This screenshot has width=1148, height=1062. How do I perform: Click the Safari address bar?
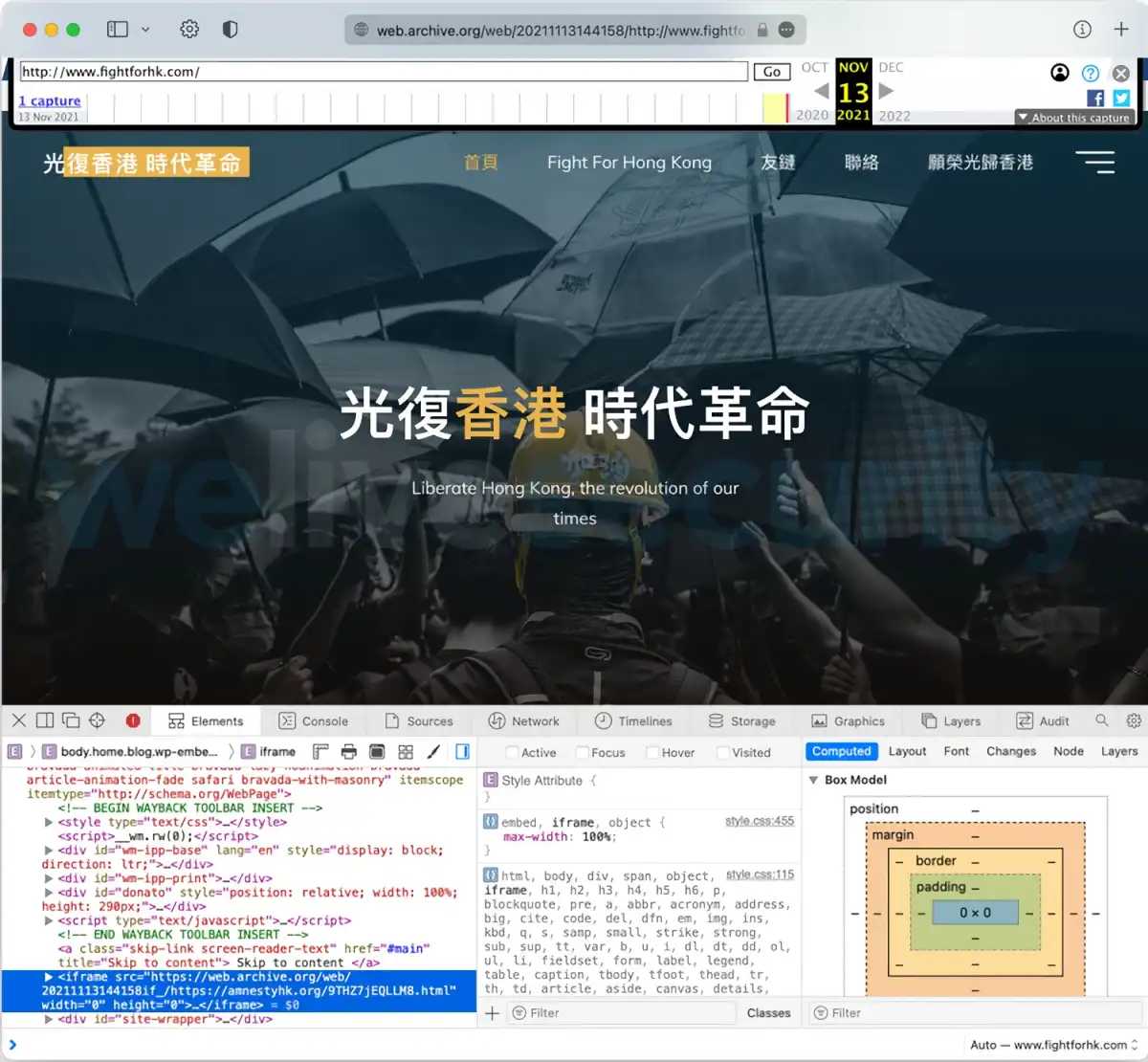(x=574, y=30)
